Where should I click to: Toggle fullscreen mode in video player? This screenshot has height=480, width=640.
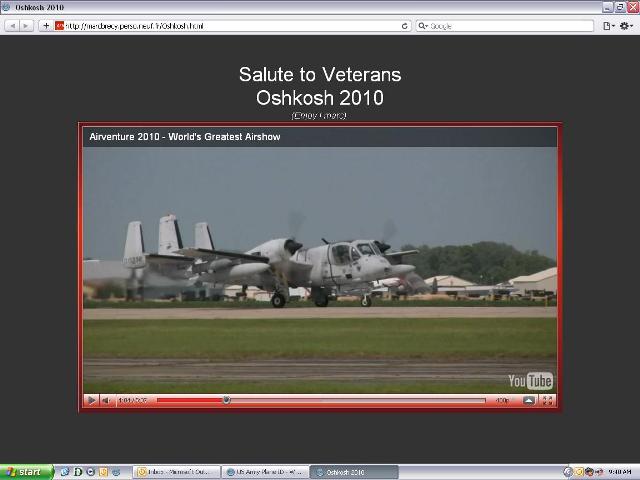tap(547, 400)
